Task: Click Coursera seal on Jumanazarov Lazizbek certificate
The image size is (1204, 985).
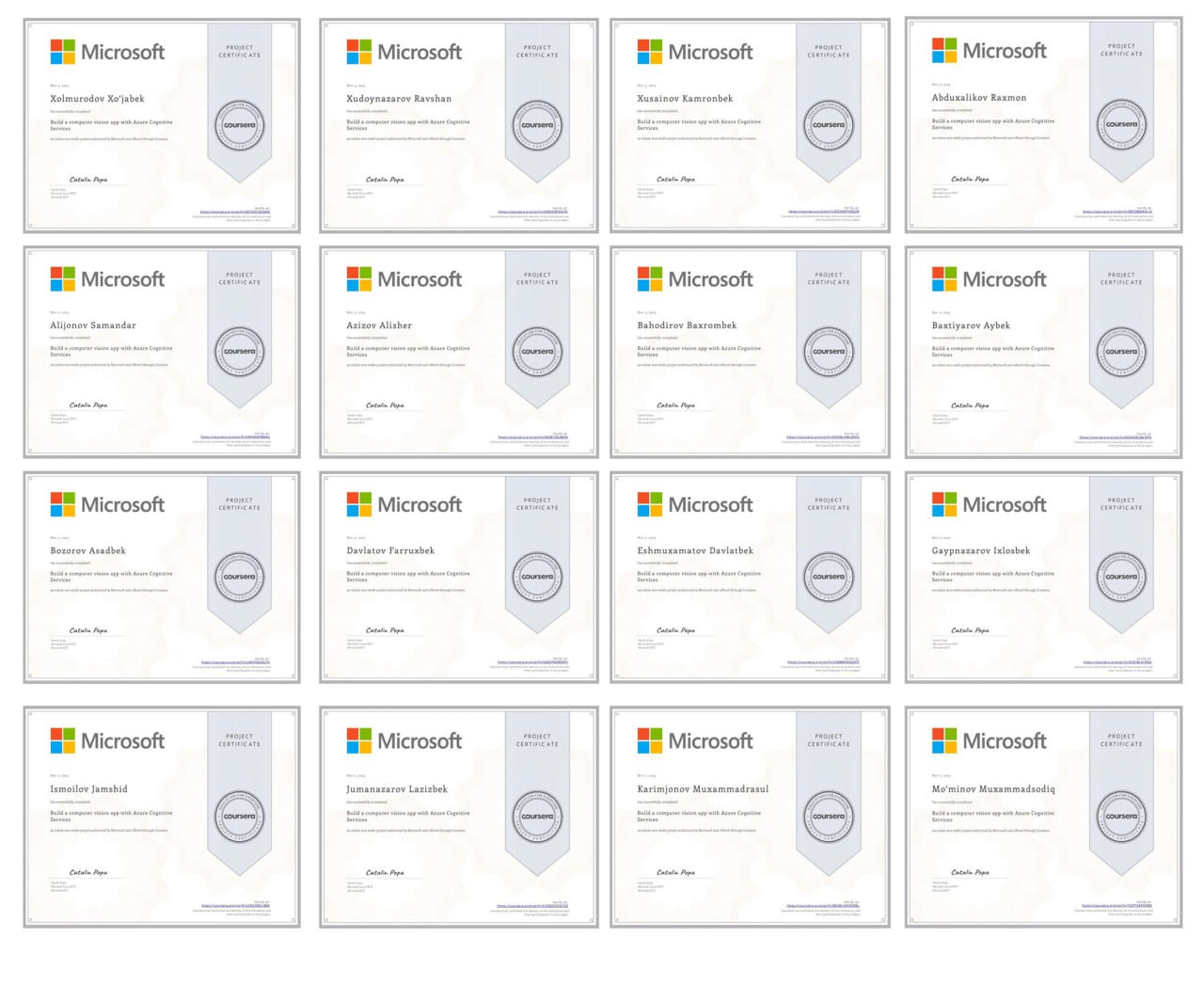Action: click(537, 817)
